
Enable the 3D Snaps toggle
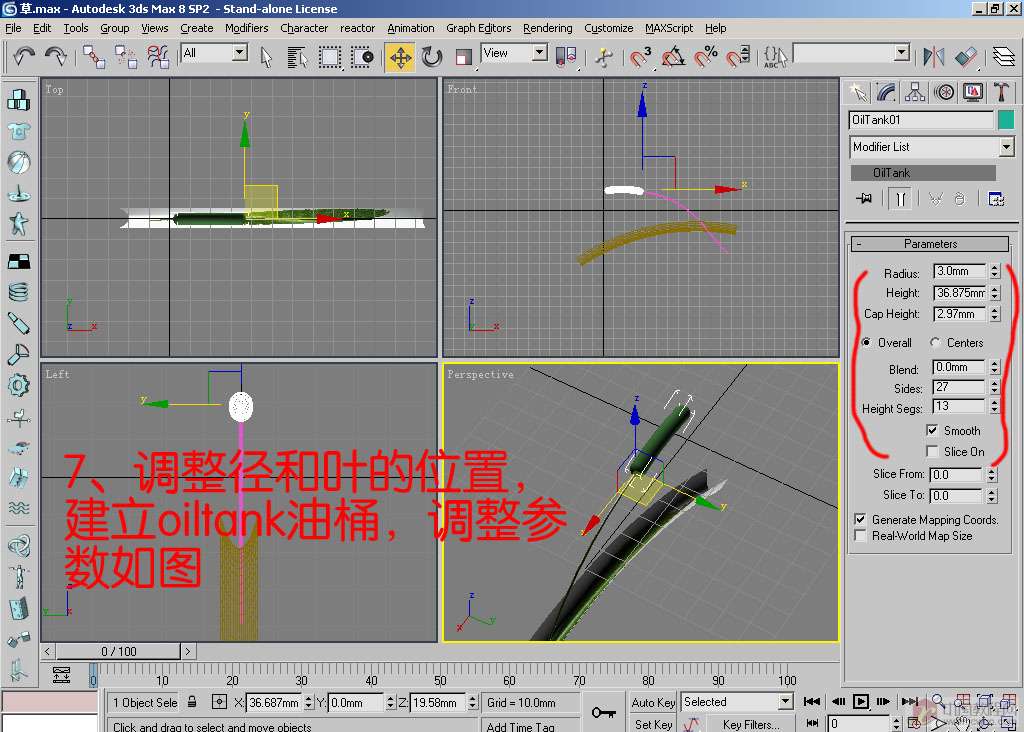tap(641, 57)
